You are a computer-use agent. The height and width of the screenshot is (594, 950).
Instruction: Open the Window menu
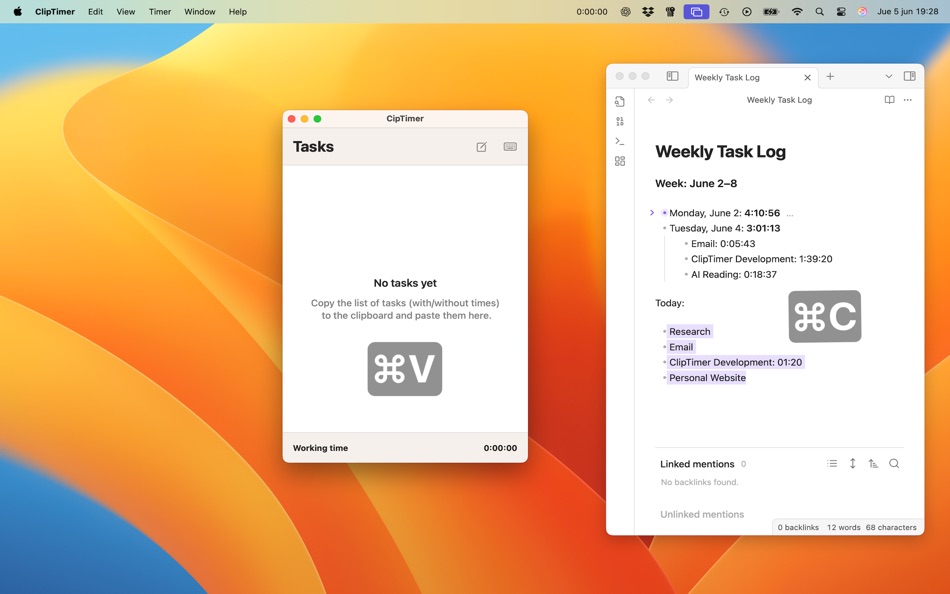[x=200, y=12]
